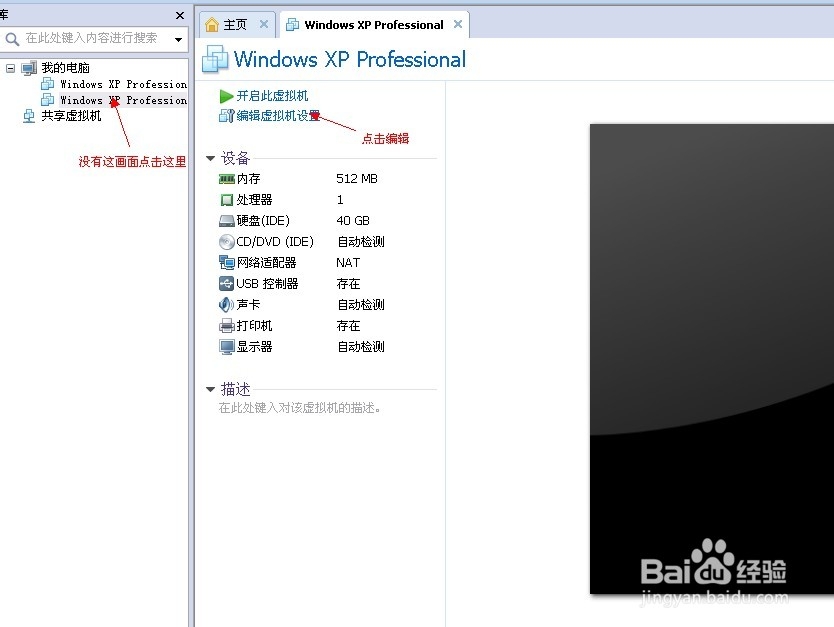Viewport: 834px width, 627px height.
Task: Select 我的电脑 label in library tree
Action: point(65,68)
